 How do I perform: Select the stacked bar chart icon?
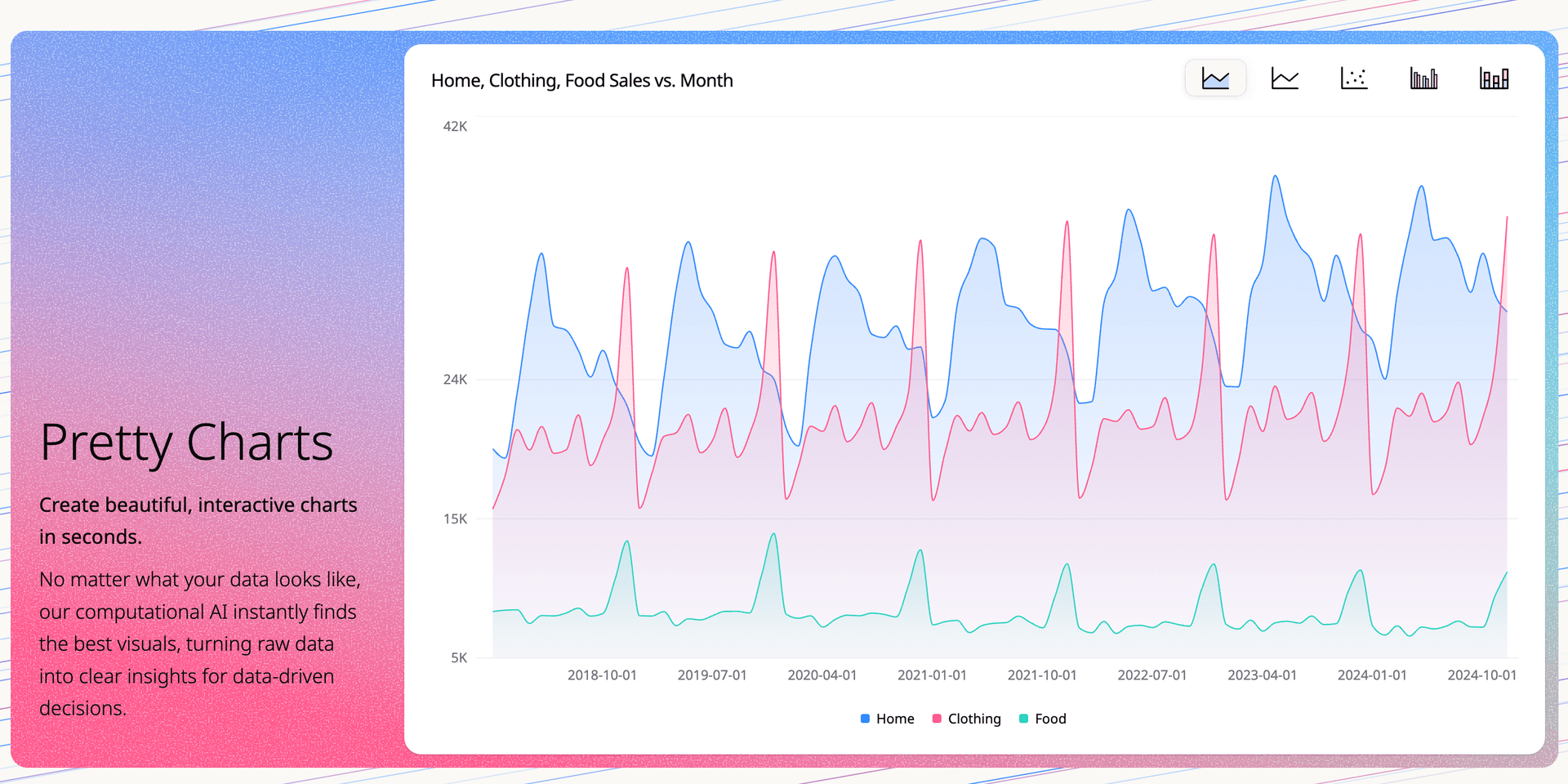click(x=1494, y=78)
